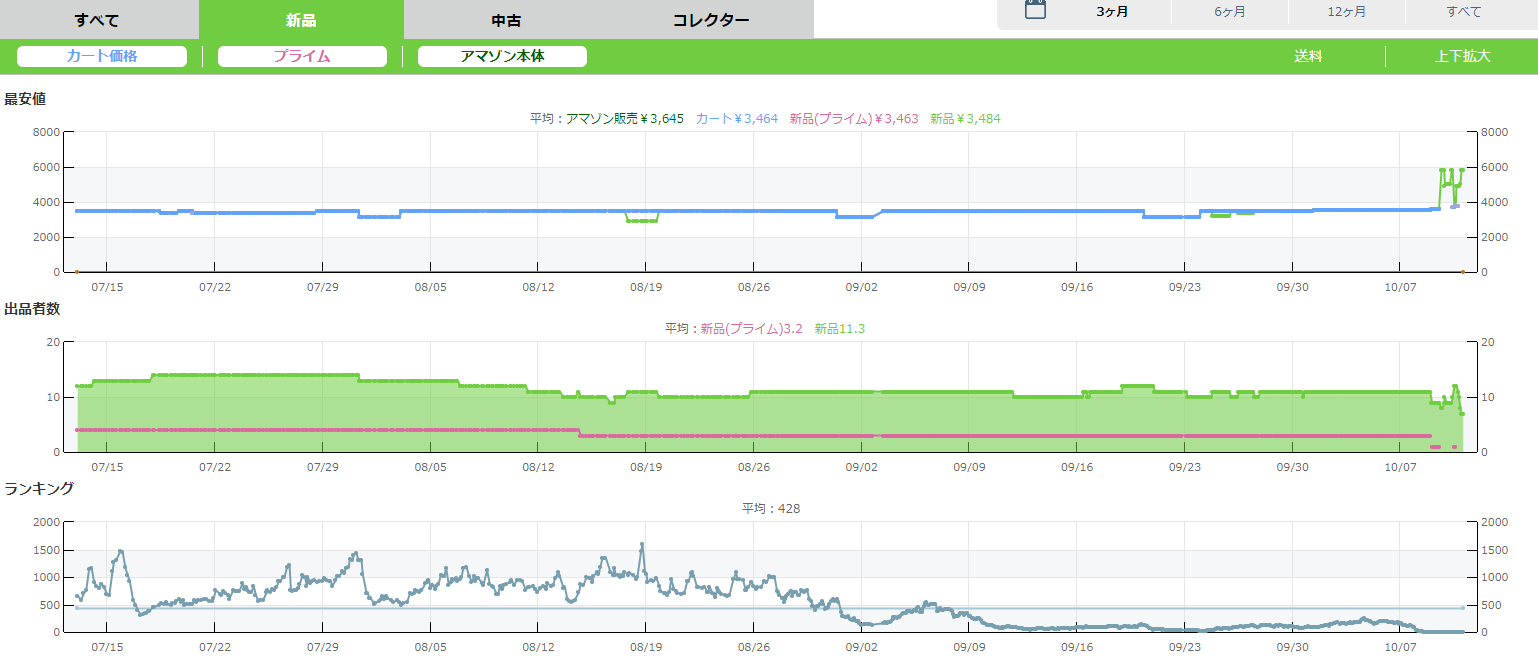Switch to the すべて condition tab
1538x660 pixels.
pyautogui.click(x=97, y=20)
